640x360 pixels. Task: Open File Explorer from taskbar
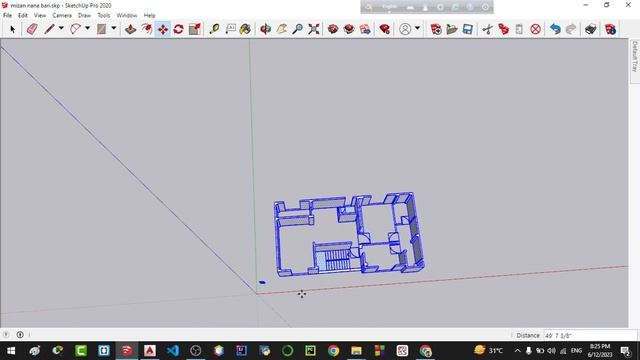(356, 351)
